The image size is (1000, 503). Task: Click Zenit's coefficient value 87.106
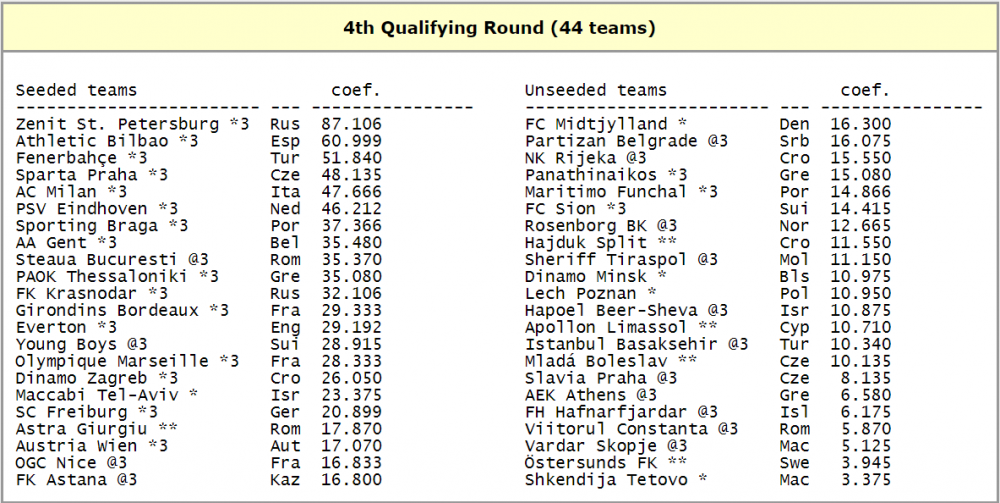coord(351,124)
